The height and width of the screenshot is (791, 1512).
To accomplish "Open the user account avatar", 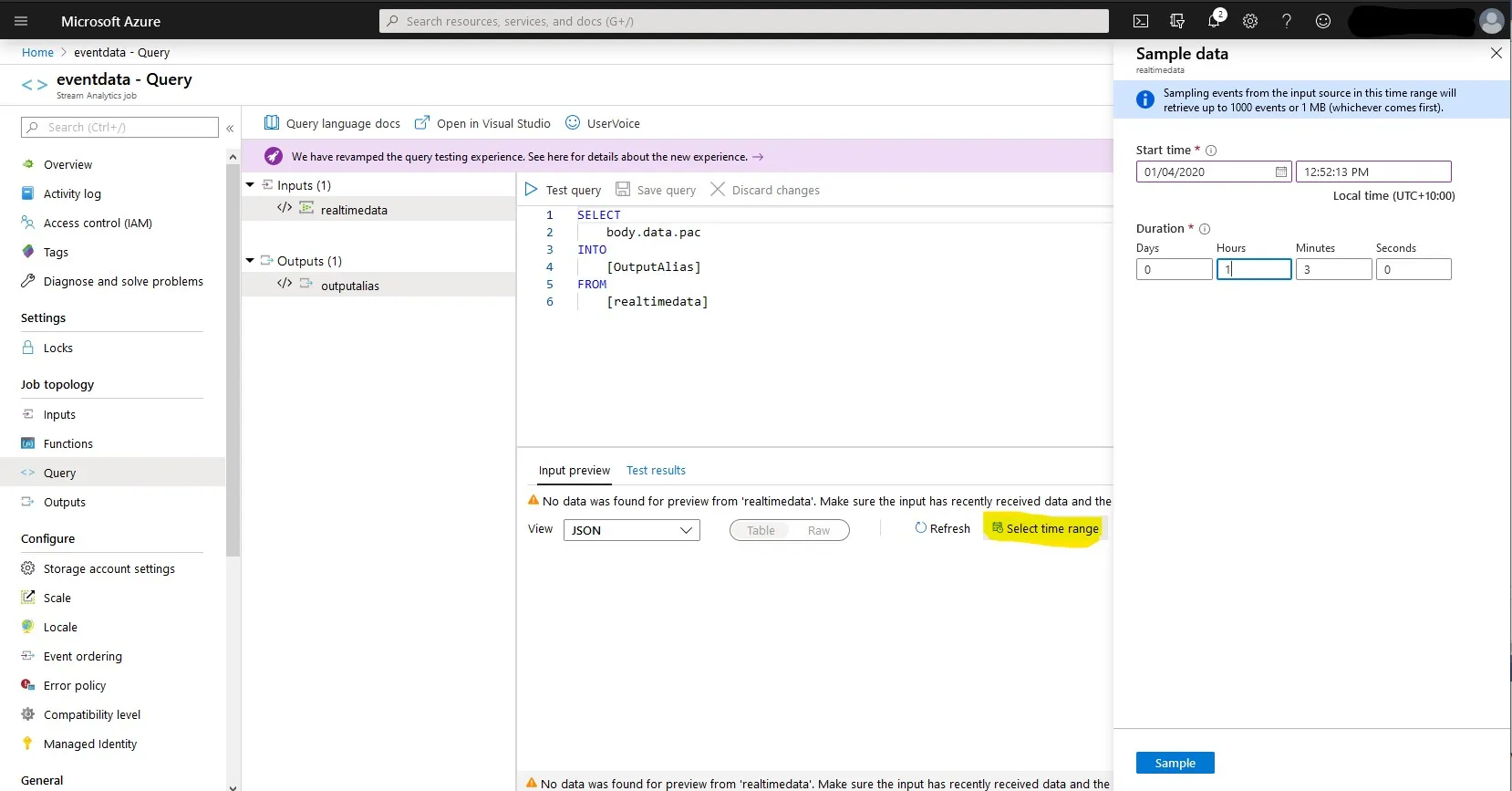I will (x=1492, y=21).
